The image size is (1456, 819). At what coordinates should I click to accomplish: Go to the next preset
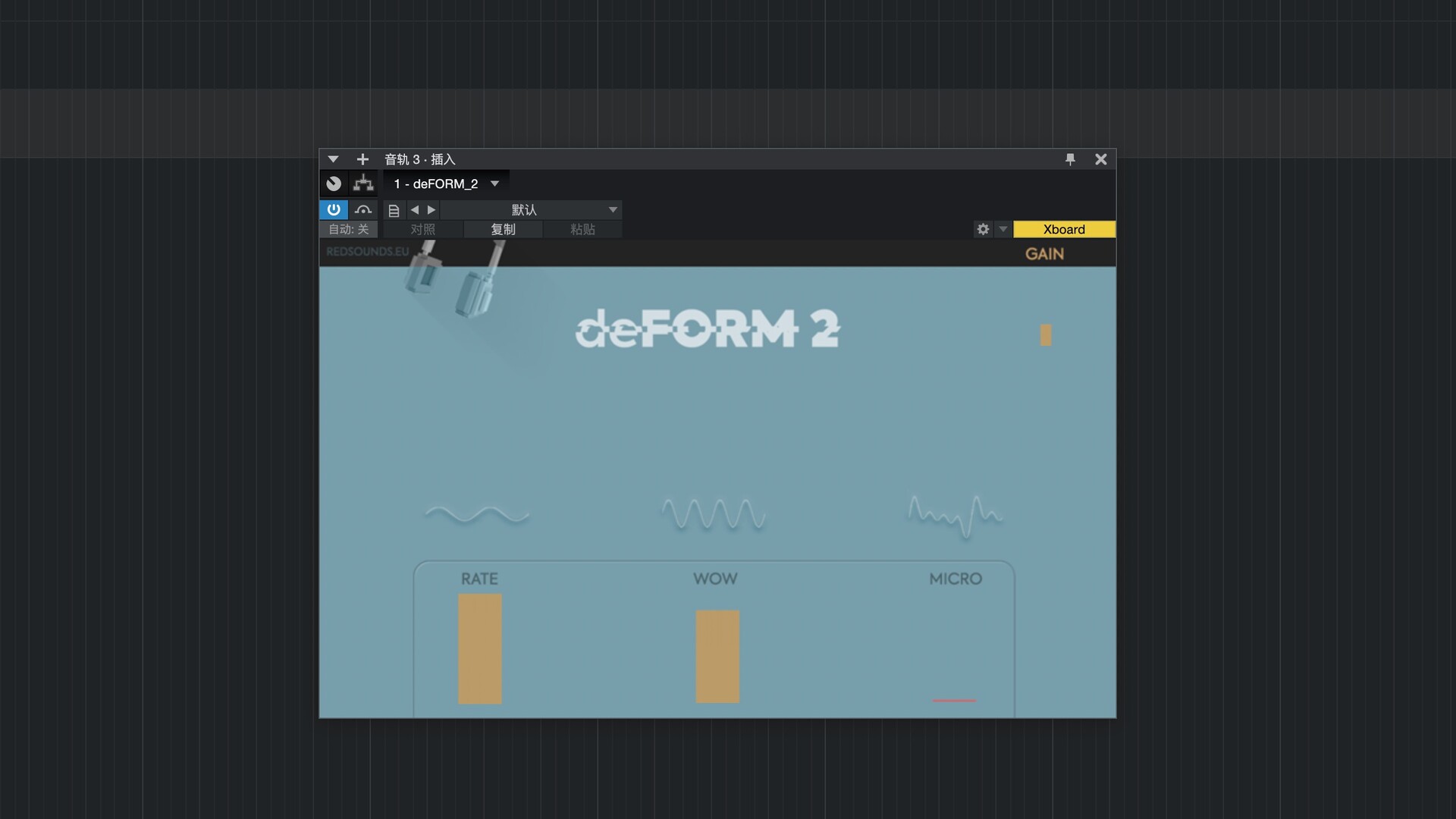431,210
